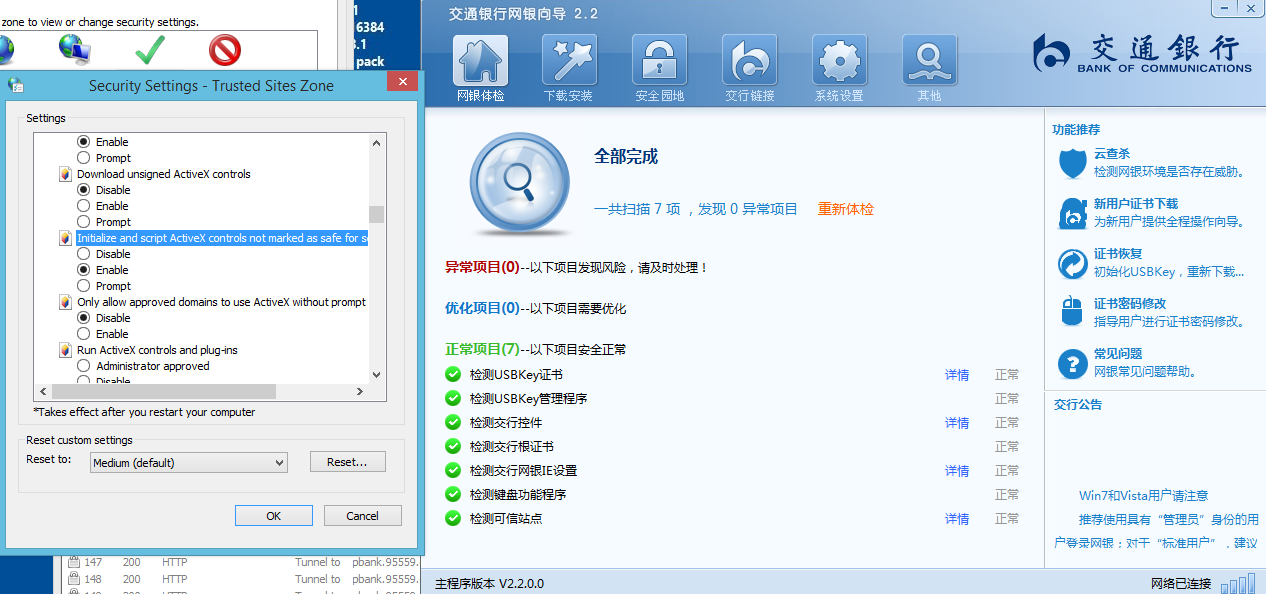Select Prompt for Download unsigned ActiveX controls
This screenshot has height=594, width=1266.
84,222
